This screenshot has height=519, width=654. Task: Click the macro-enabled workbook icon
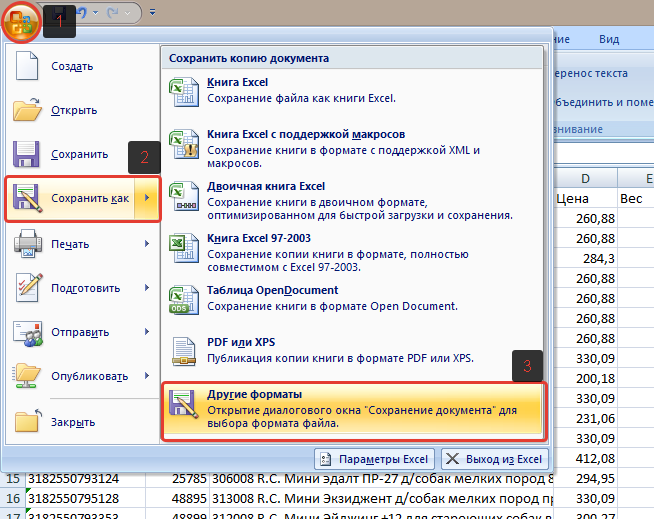[x=184, y=144]
